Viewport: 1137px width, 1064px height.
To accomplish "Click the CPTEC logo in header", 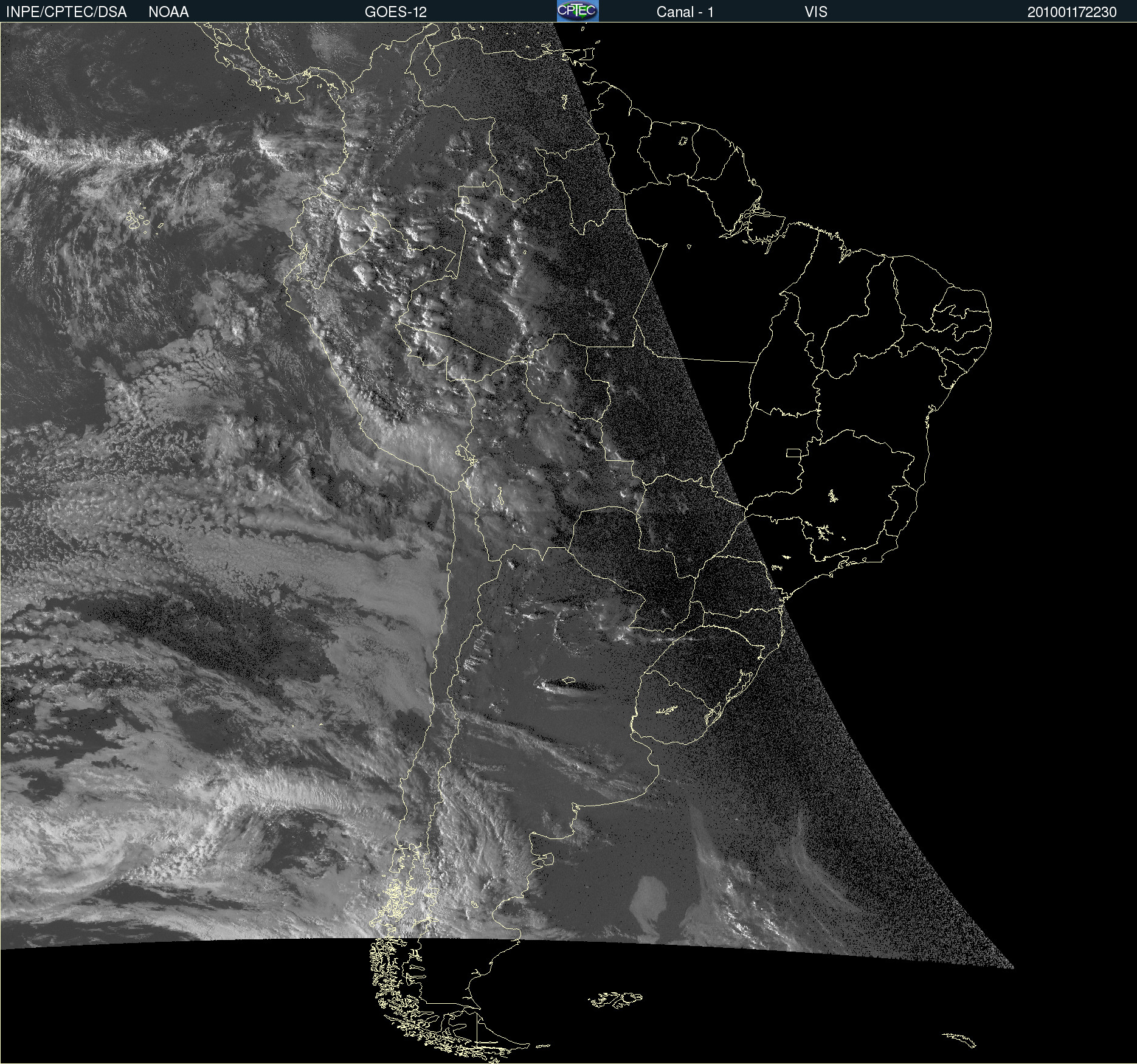I will [578, 11].
